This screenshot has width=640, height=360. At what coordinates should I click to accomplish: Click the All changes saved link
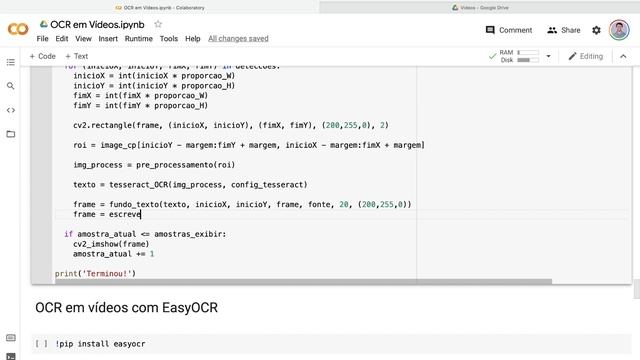238,39
